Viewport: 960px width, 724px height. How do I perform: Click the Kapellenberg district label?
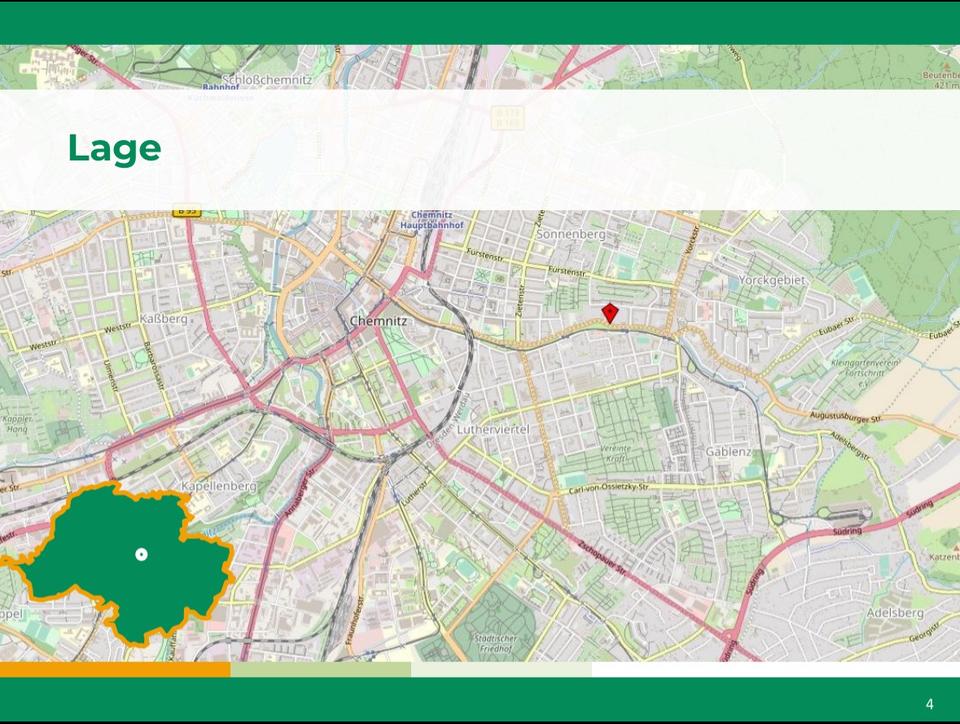[x=218, y=486]
